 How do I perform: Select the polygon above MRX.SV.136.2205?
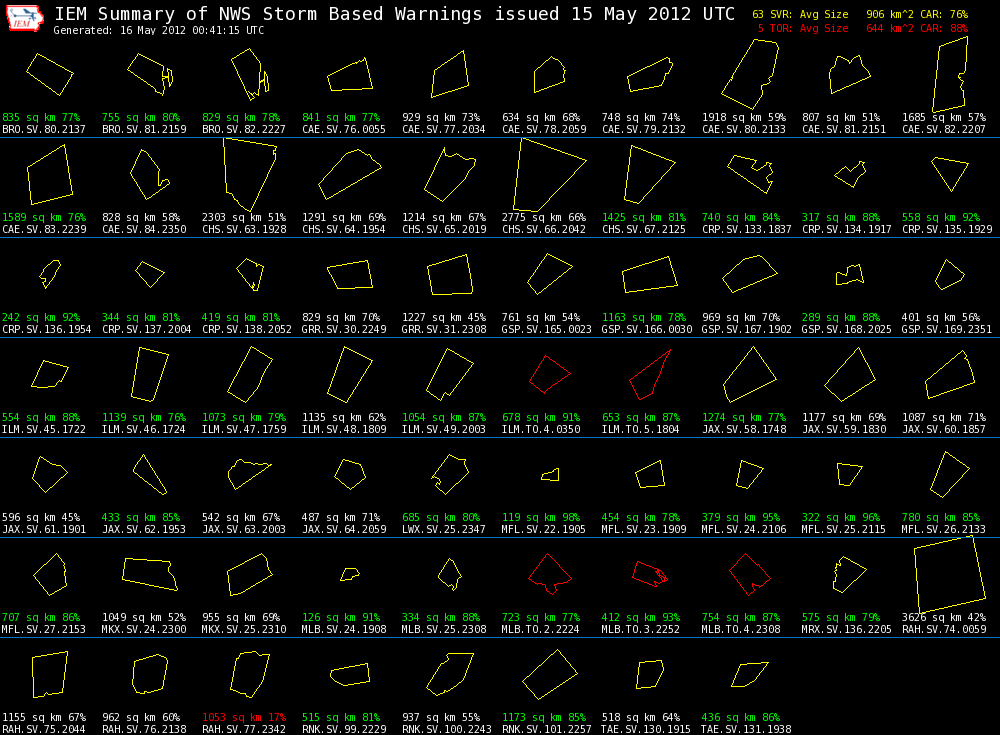[849, 574]
